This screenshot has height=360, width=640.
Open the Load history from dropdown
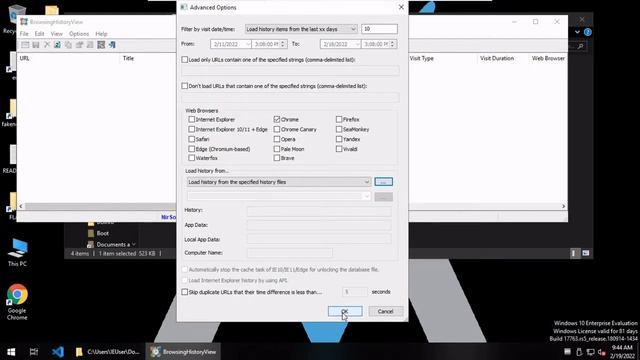click(279, 182)
